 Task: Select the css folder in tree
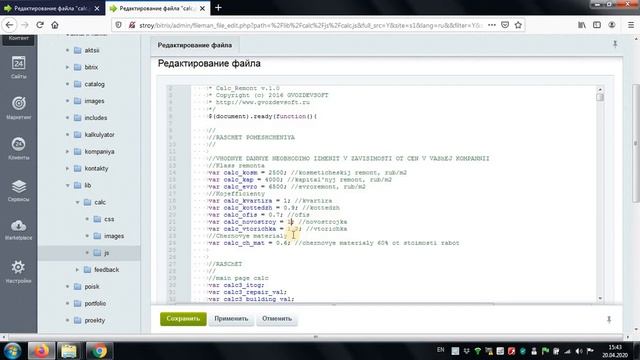(109, 219)
